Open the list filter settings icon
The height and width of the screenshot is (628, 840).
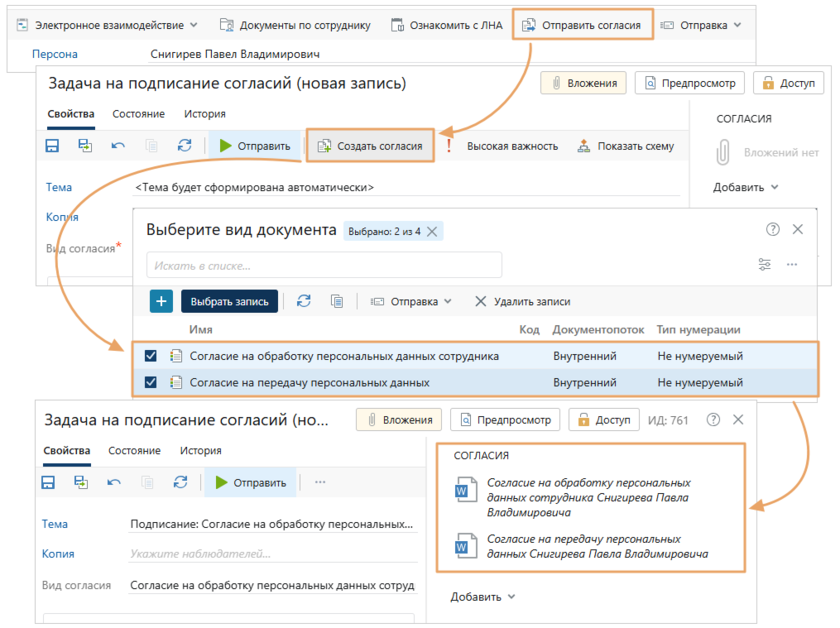pyautogui.click(x=765, y=264)
